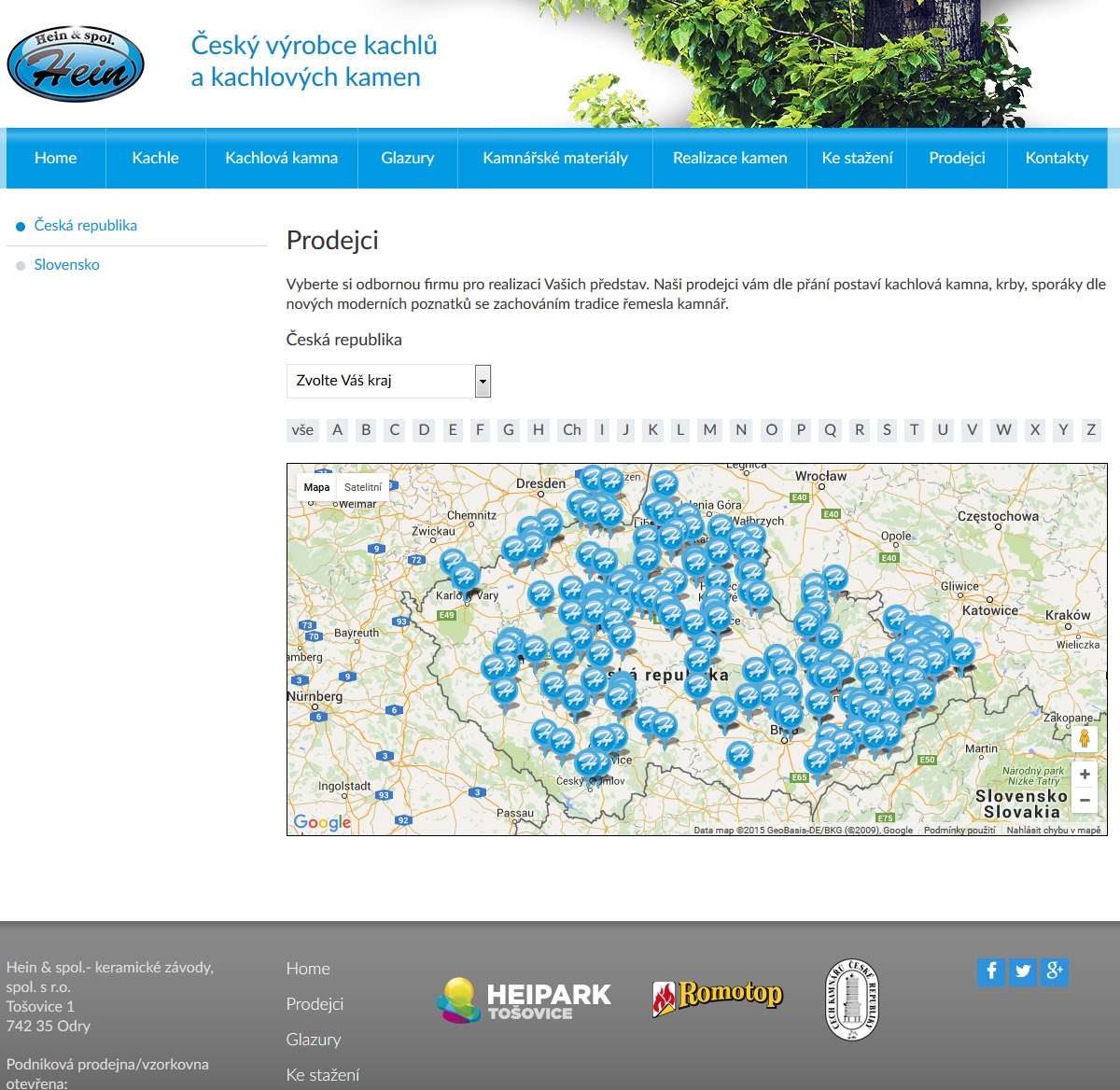Open the Glazury menu item
The image size is (1120, 1090).
click(408, 158)
